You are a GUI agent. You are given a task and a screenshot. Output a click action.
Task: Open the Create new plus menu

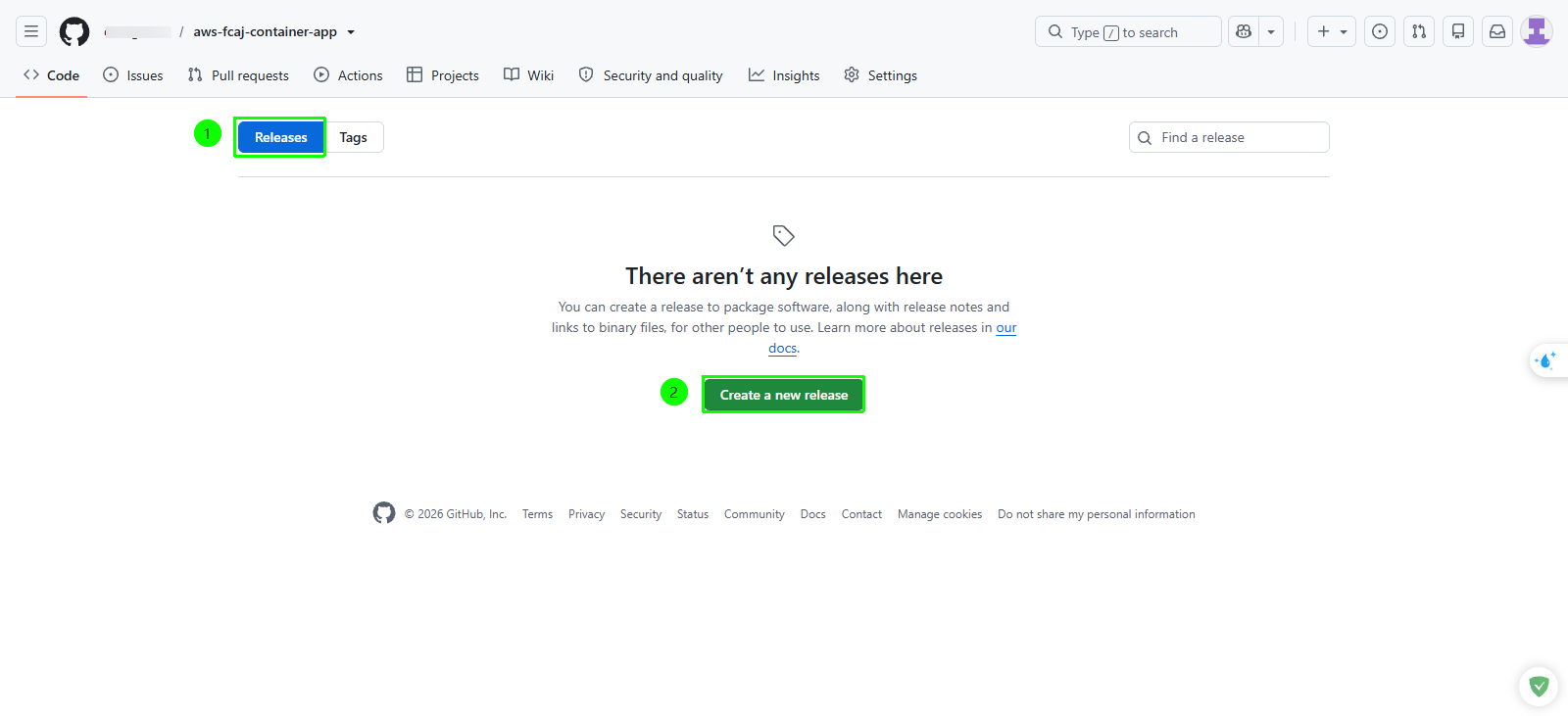(1332, 31)
